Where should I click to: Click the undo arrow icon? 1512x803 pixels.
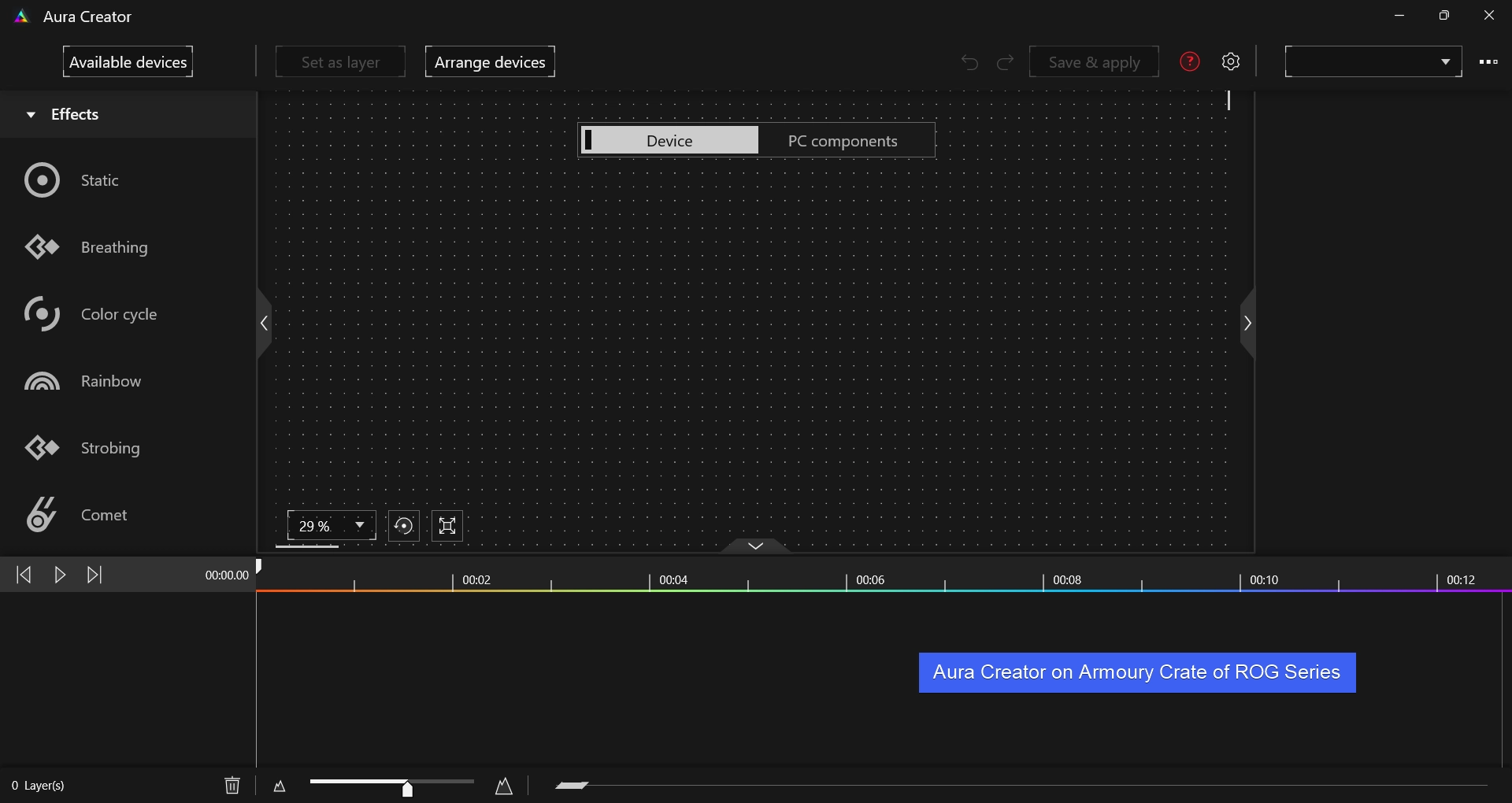tap(969, 62)
